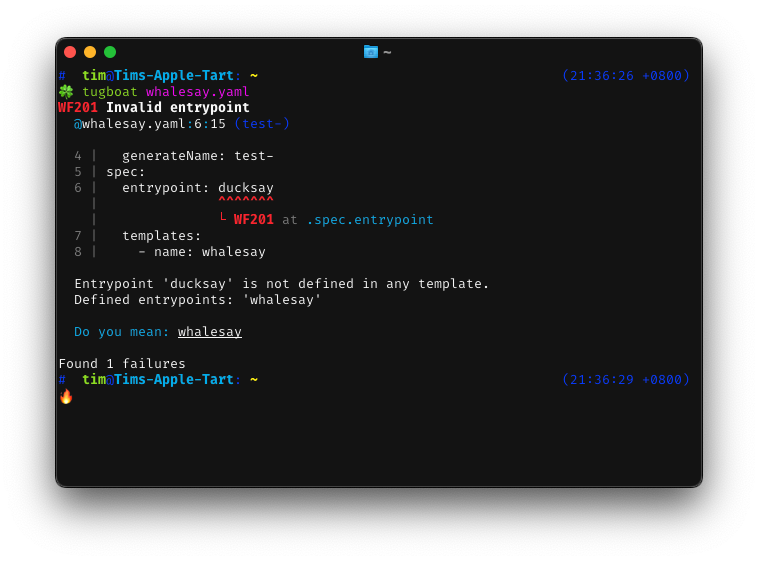Viewport: 758px width, 561px height.
Task: Click the 'Do you mean:' label
Action: click(121, 332)
